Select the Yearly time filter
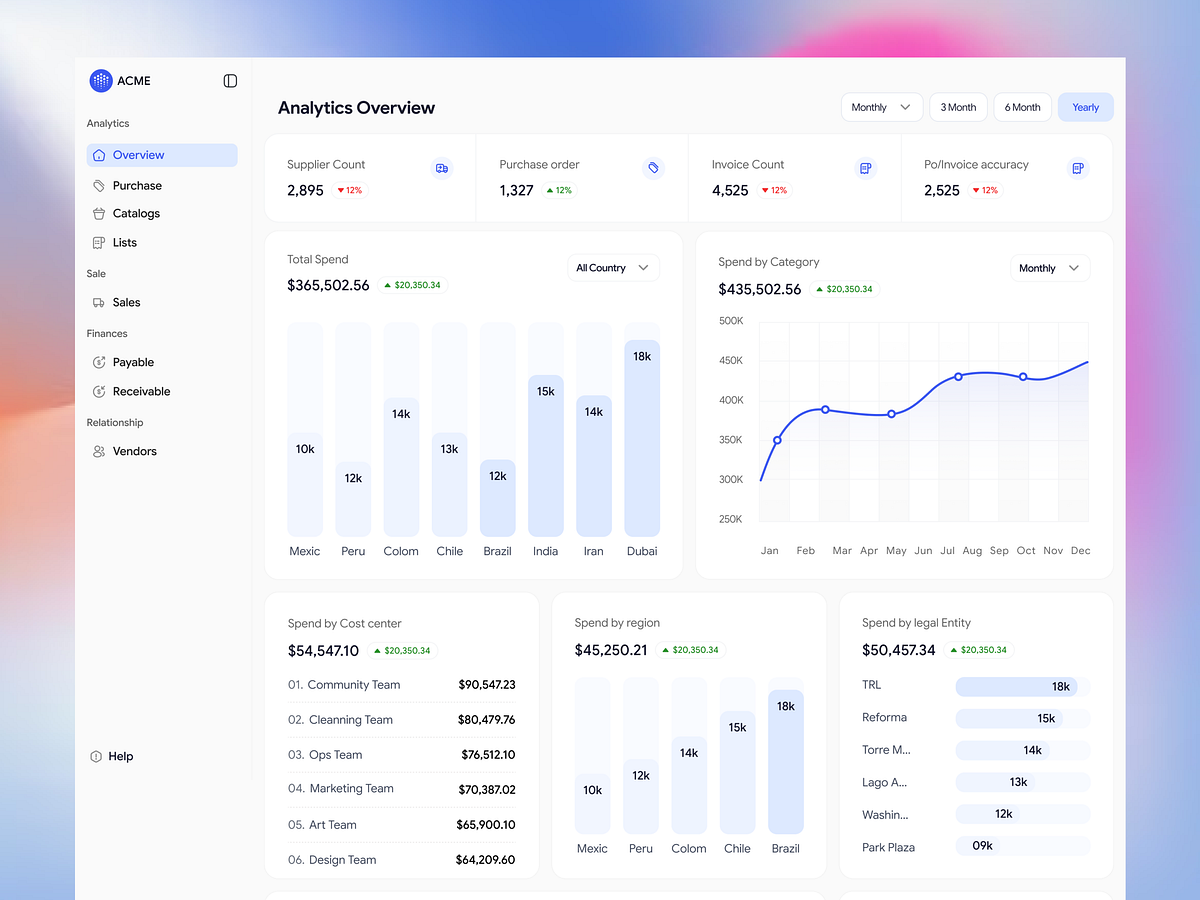The height and width of the screenshot is (900, 1200). click(1085, 107)
